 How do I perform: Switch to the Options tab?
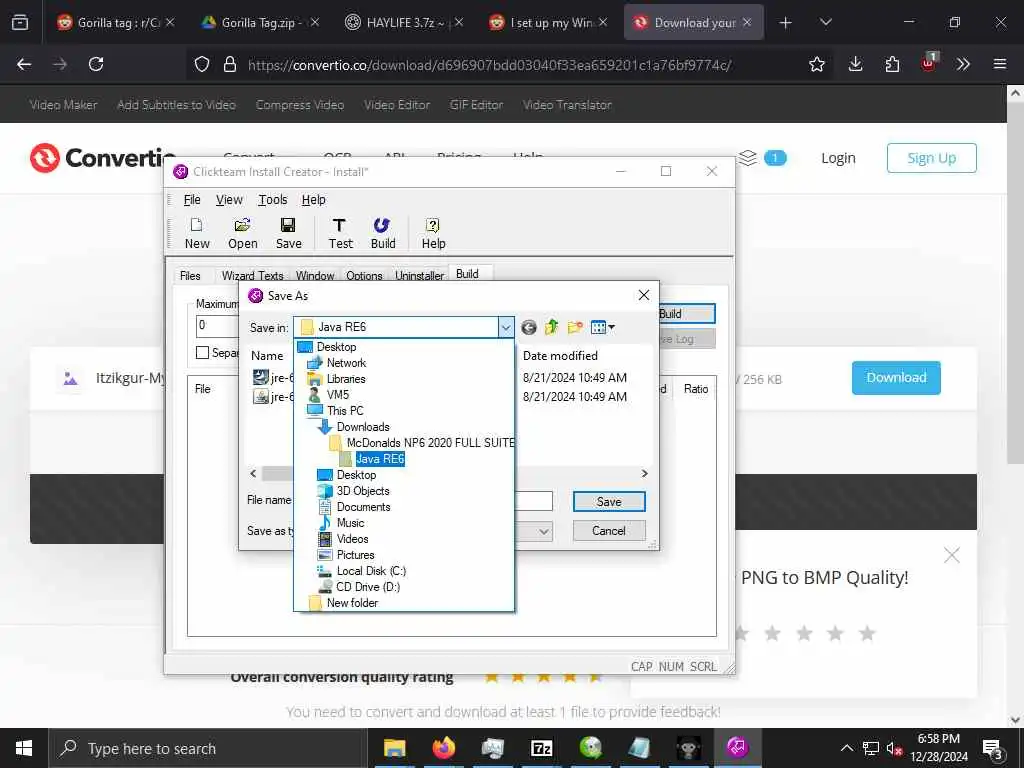click(x=364, y=276)
